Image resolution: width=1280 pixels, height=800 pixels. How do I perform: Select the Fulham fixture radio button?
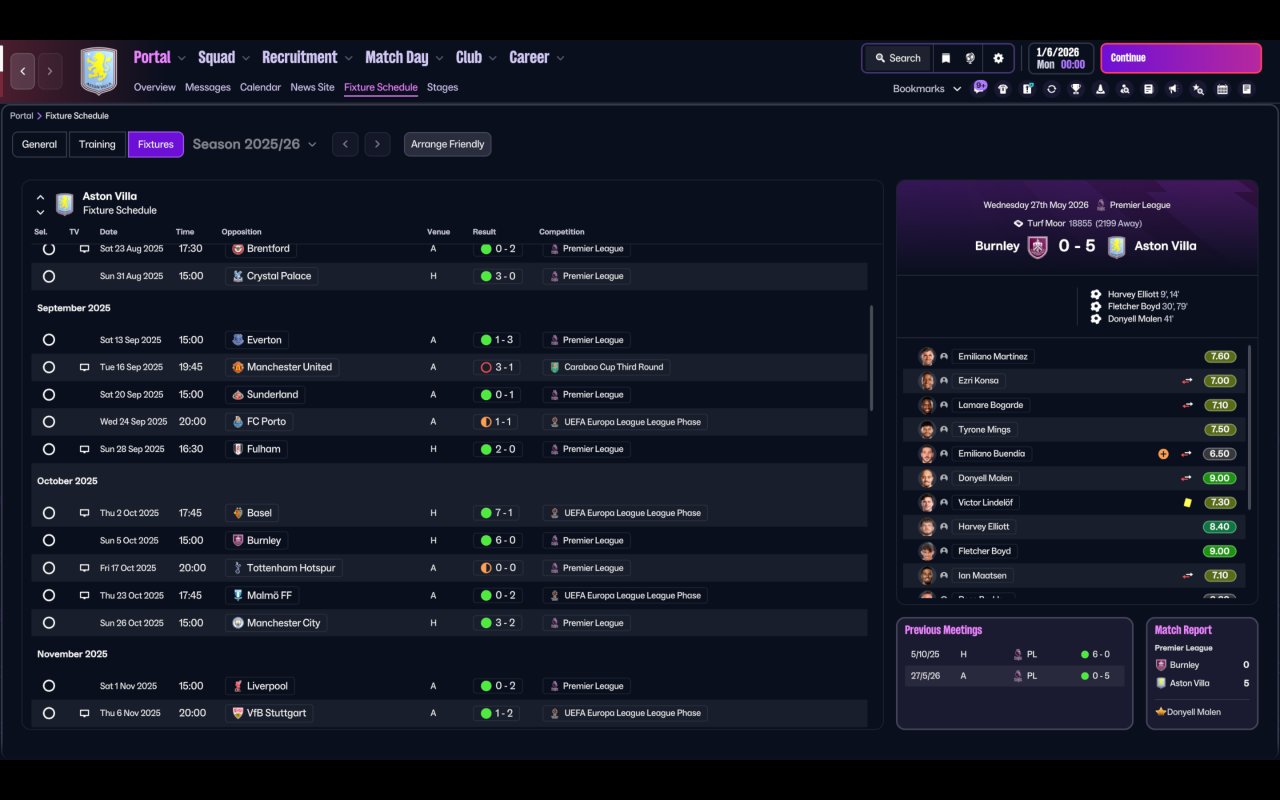pos(49,449)
